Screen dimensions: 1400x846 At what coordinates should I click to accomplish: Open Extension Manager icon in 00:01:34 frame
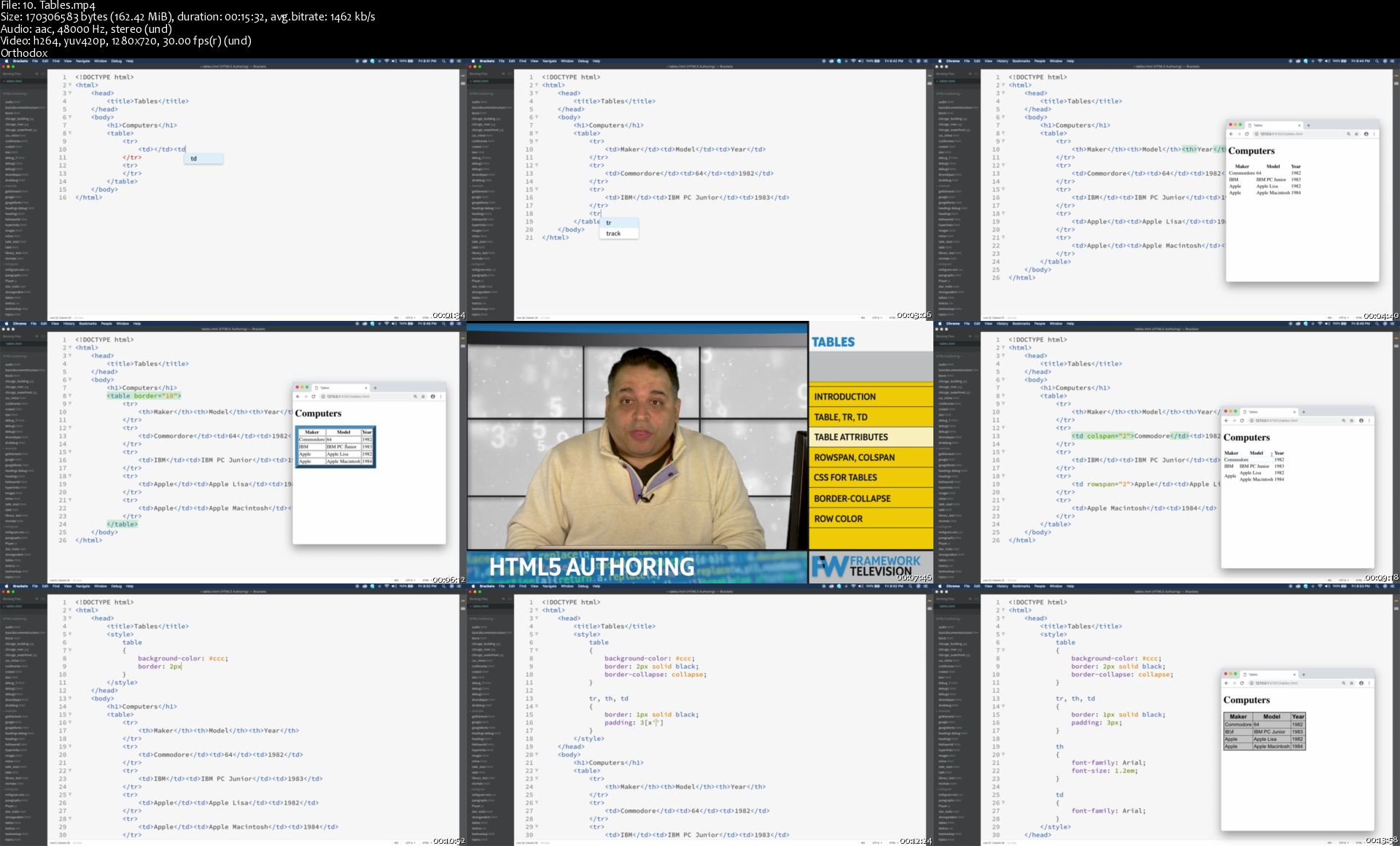pyautogui.click(x=462, y=83)
